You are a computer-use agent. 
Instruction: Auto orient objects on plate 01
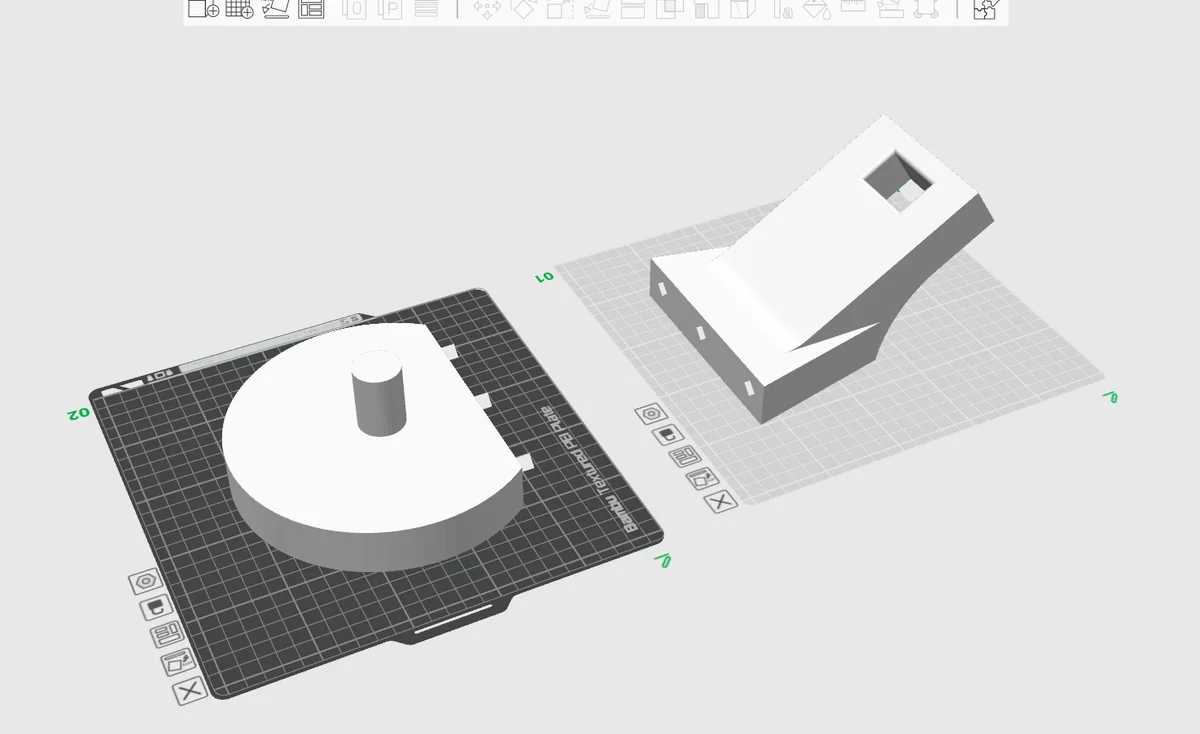pos(702,478)
